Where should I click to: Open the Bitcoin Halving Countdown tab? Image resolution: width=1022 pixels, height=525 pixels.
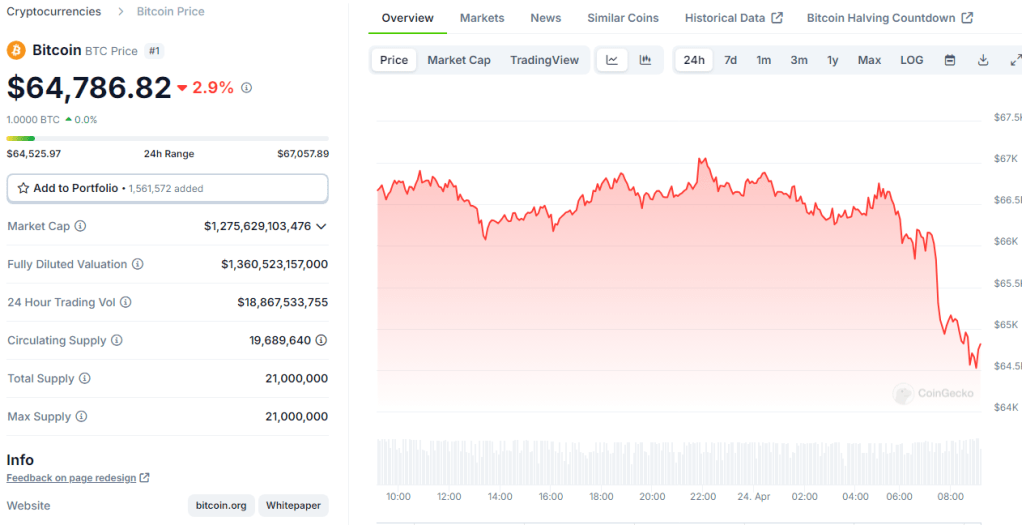pyautogui.click(x=889, y=18)
